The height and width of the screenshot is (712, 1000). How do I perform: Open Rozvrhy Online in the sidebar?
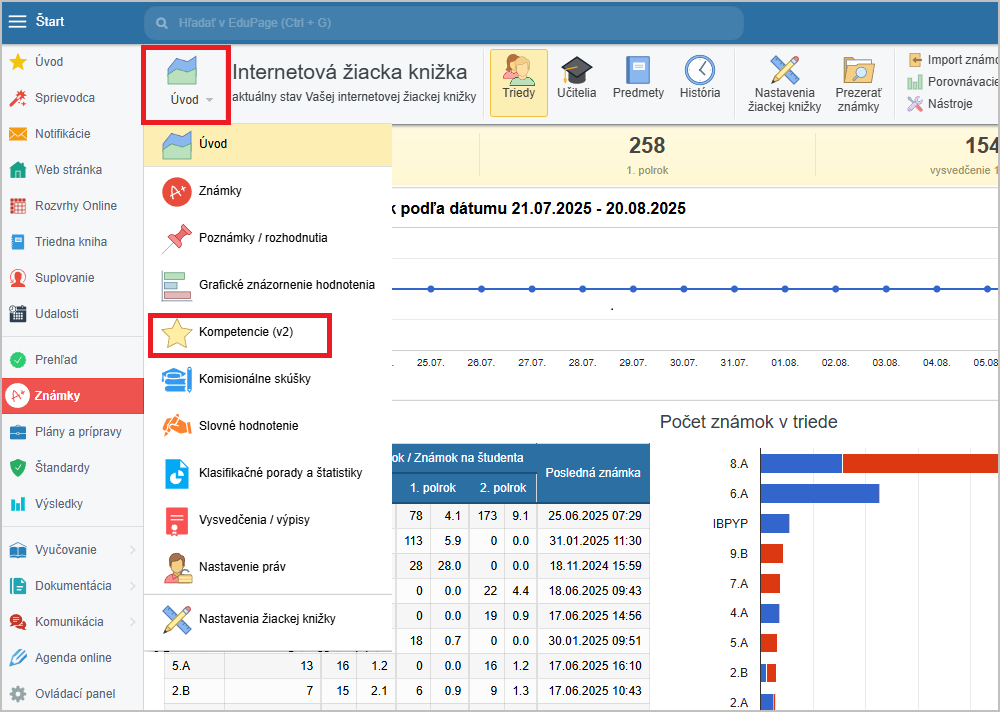tap(75, 206)
